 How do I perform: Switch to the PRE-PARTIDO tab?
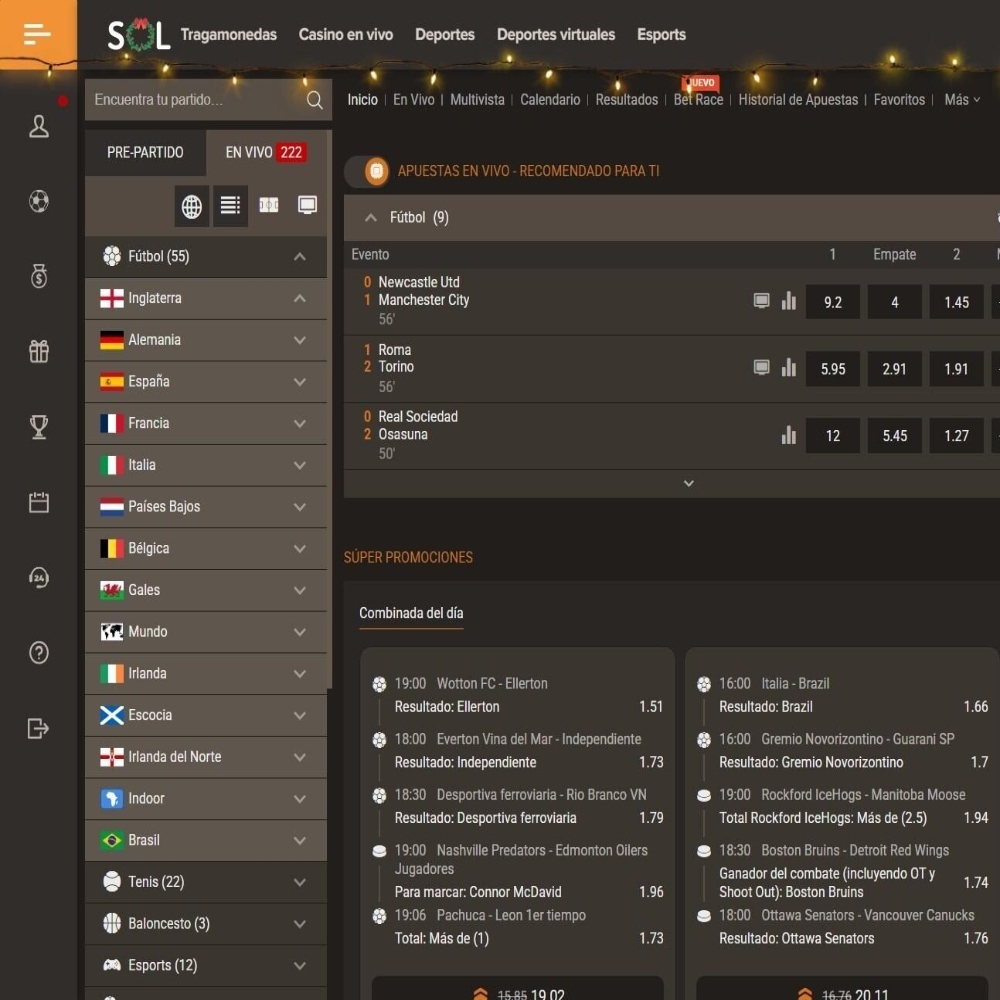[145, 153]
